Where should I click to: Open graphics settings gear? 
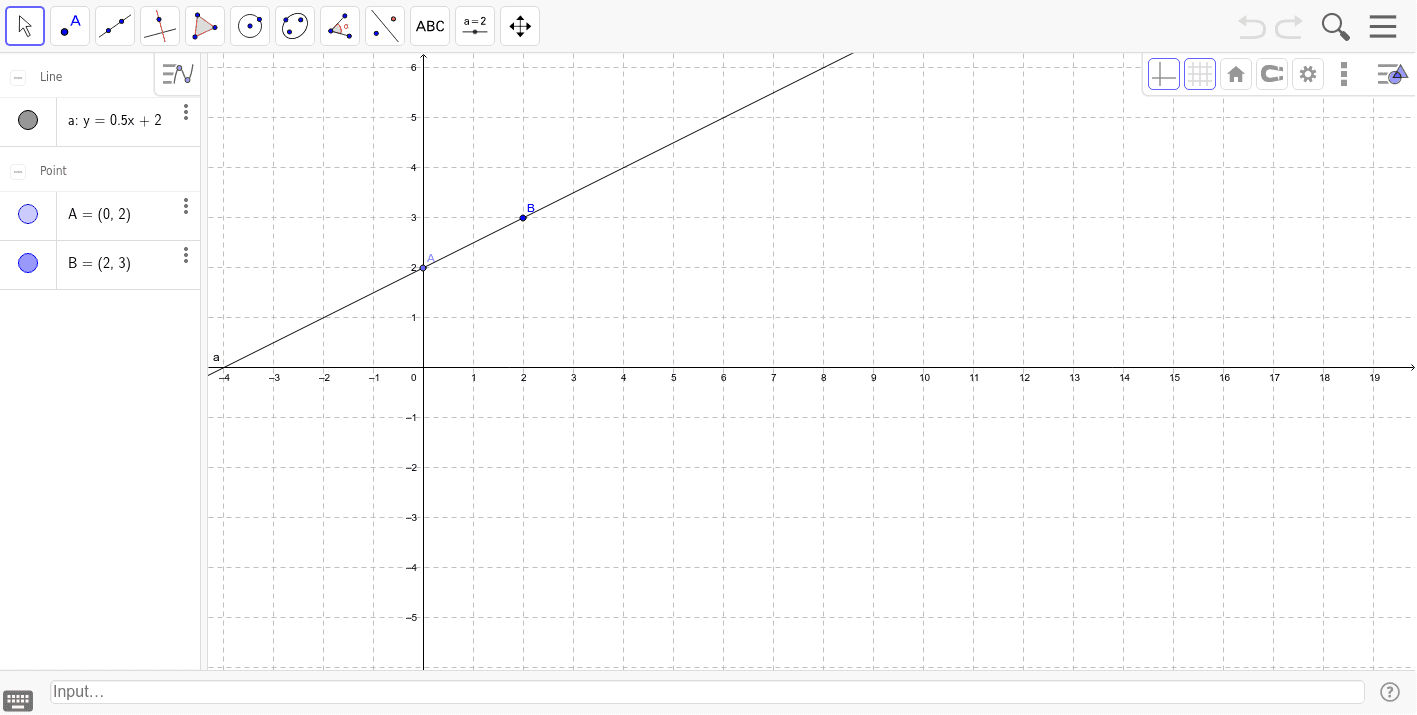pos(1307,74)
